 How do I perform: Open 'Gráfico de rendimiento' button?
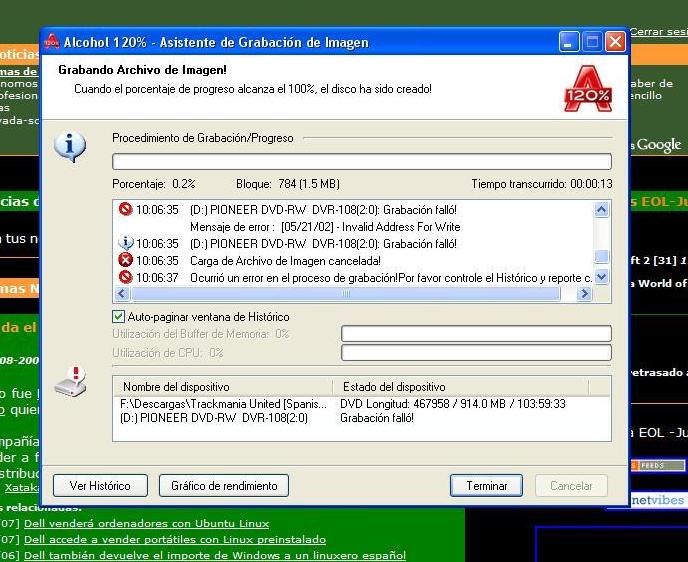click(224, 486)
